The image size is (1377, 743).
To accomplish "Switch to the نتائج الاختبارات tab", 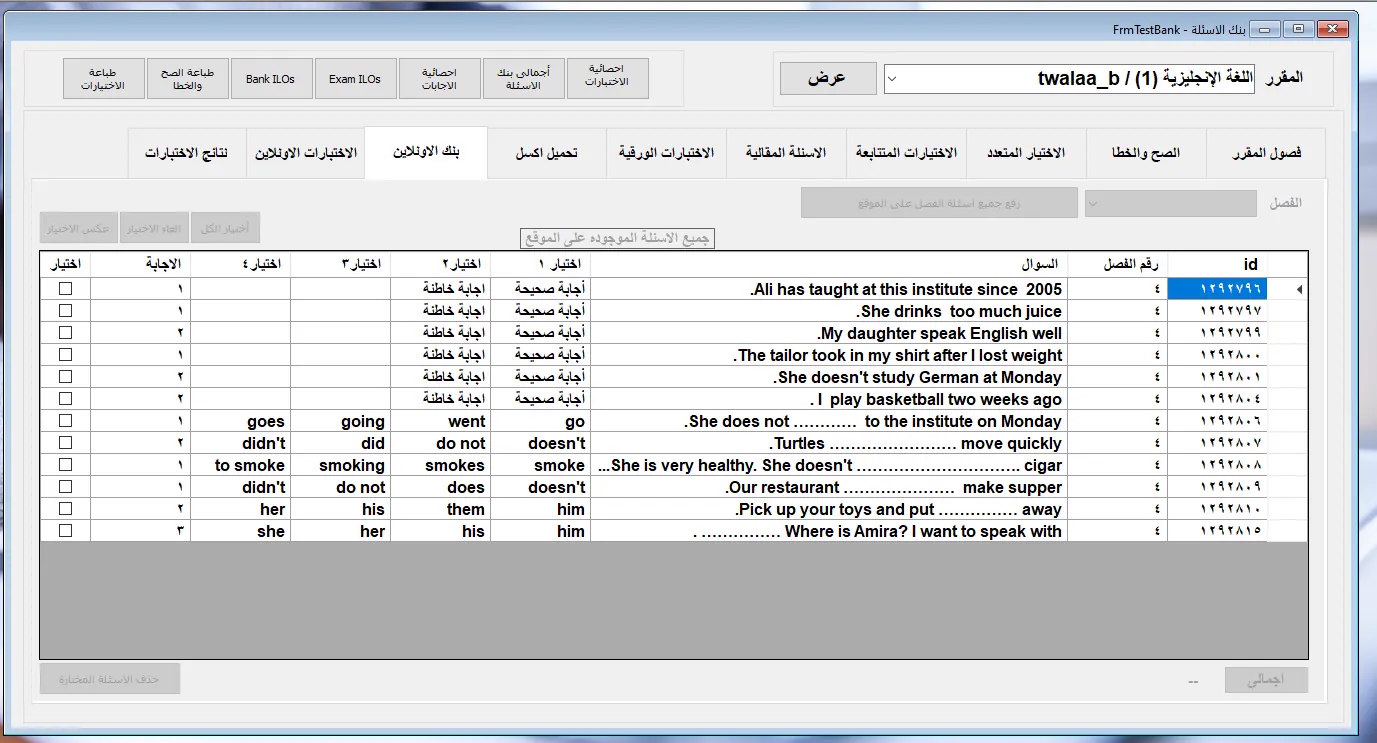I will 187,153.
